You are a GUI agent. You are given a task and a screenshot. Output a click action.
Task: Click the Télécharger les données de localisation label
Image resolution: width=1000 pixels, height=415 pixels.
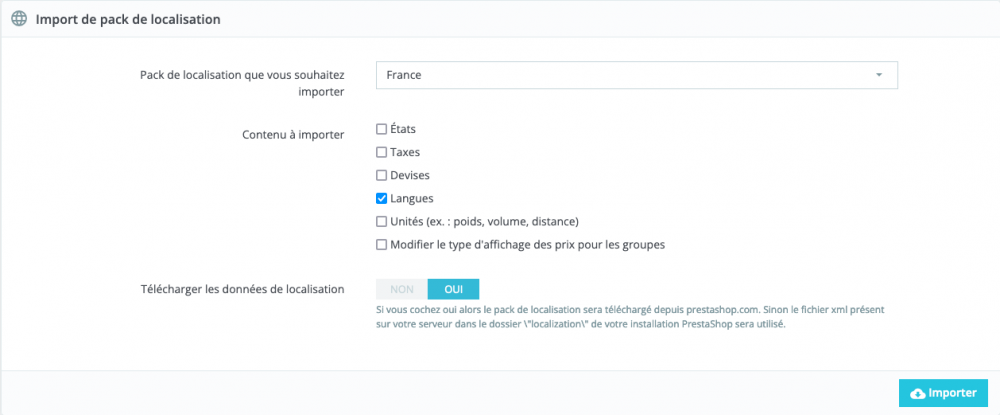click(242, 289)
